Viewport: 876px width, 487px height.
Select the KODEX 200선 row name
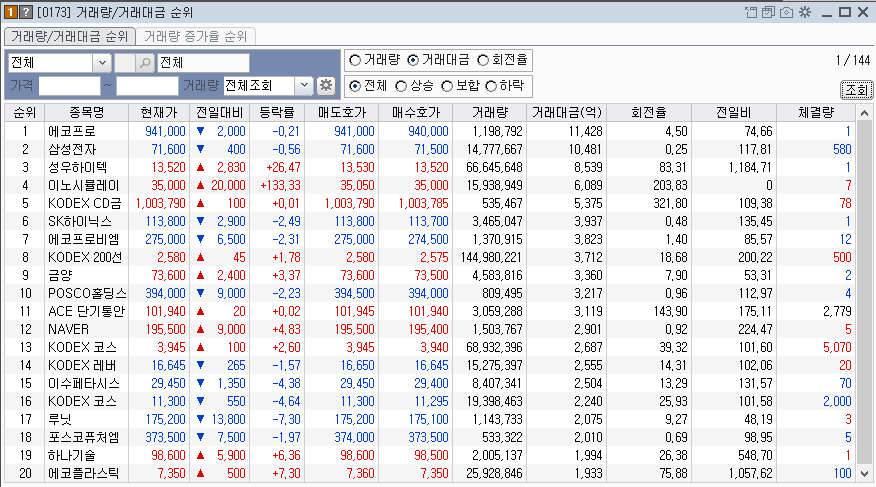85,257
